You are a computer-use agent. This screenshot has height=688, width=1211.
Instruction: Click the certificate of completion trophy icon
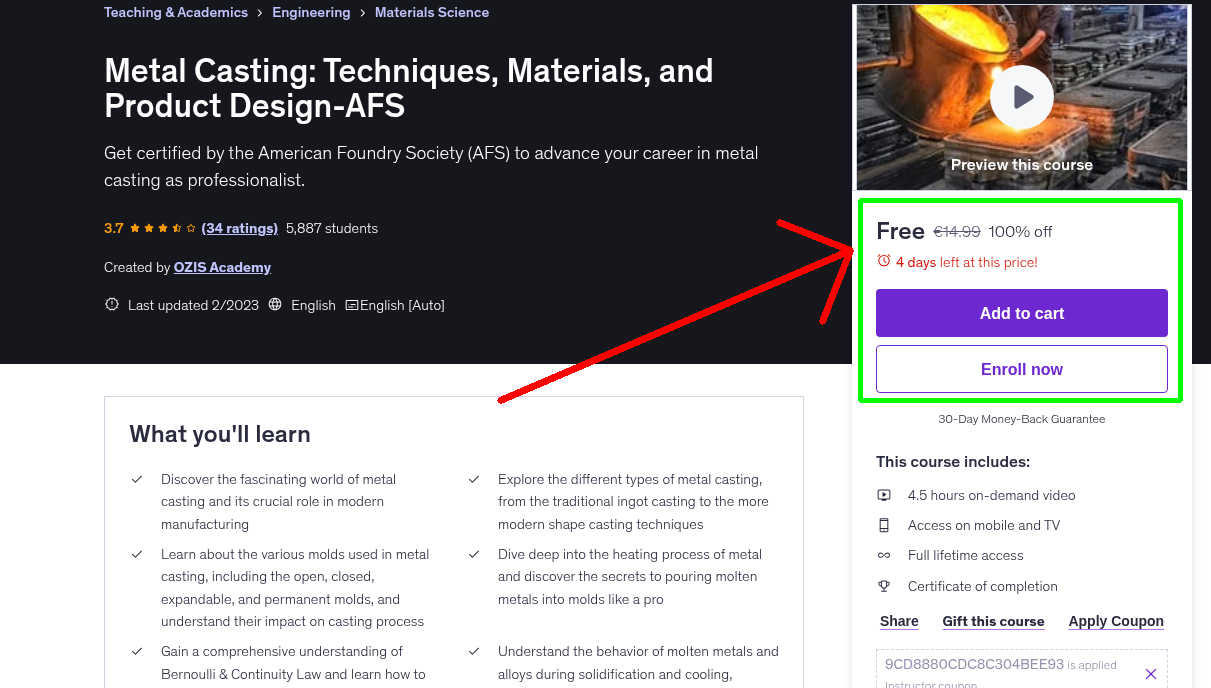point(883,586)
